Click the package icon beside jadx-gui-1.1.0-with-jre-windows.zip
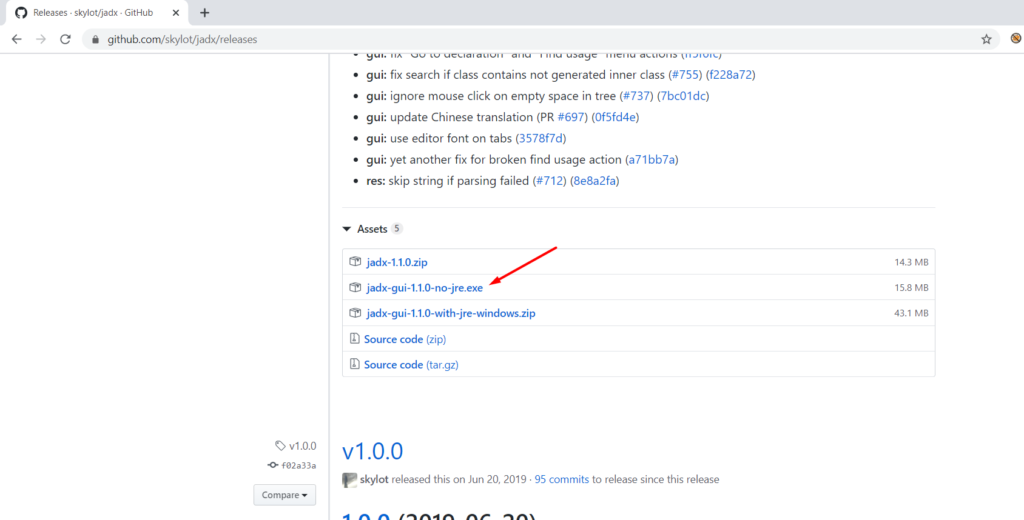 point(355,313)
